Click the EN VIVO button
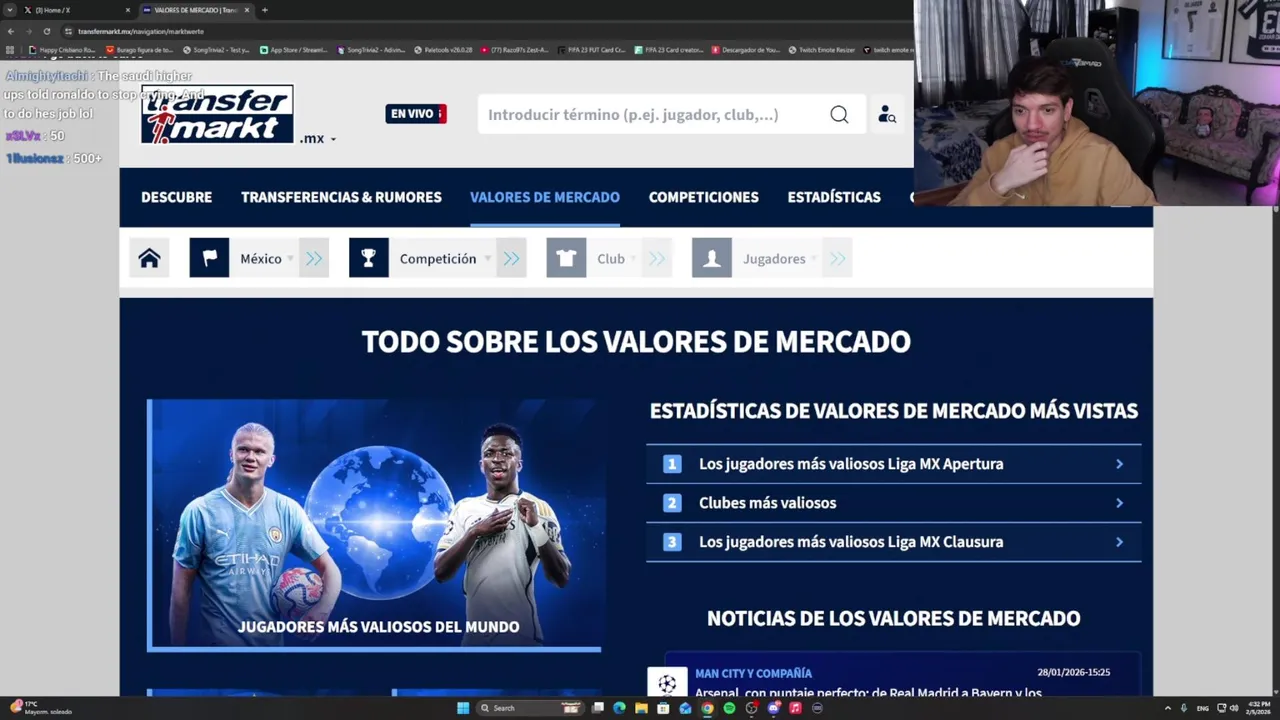1280x720 pixels. pyautogui.click(x=416, y=114)
